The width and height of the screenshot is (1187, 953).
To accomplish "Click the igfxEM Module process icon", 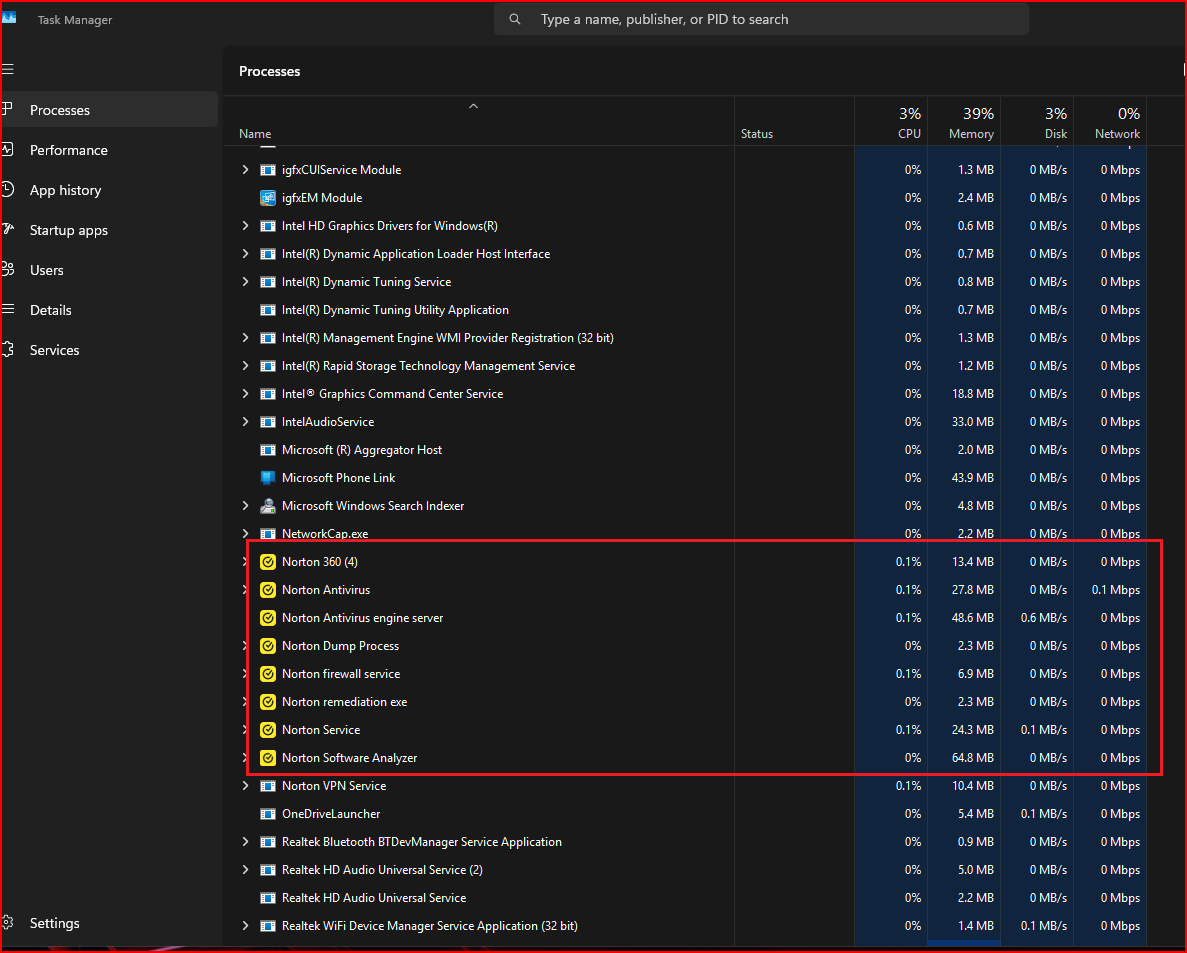I will pyautogui.click(x=268, y=198).
